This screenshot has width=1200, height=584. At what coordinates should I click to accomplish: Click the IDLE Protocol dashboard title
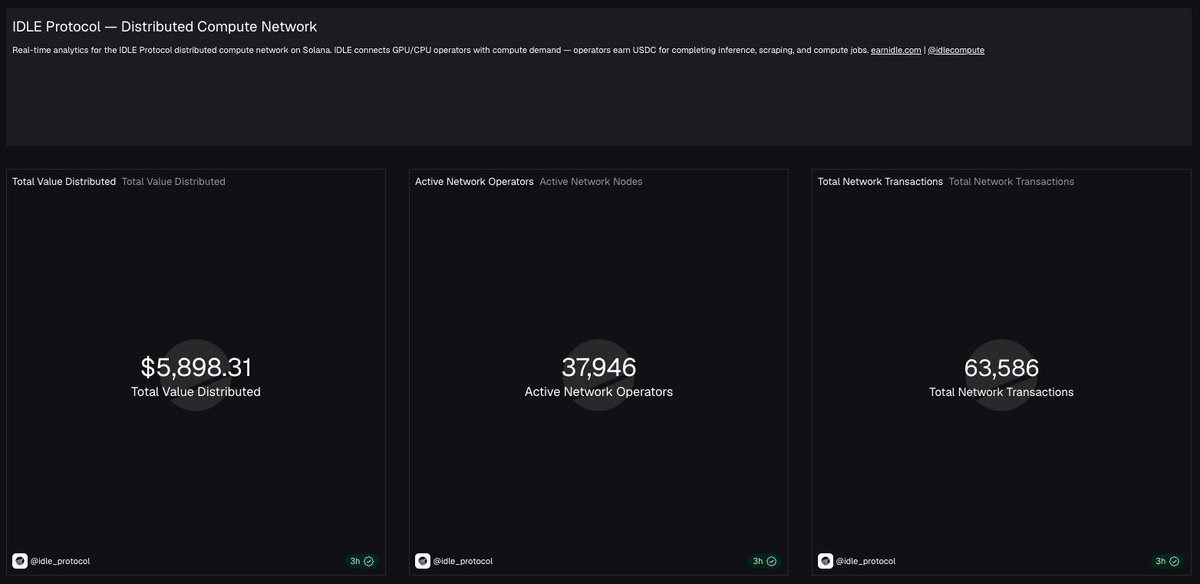coord(165,26)
